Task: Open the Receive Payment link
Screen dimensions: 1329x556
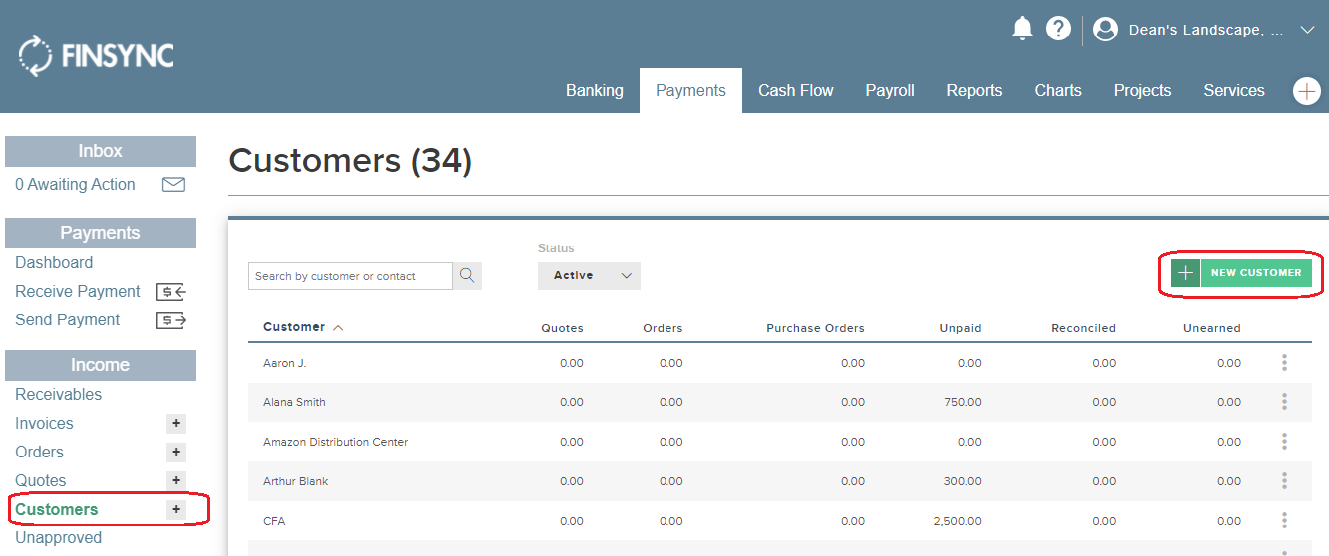Action: (78, 292)
